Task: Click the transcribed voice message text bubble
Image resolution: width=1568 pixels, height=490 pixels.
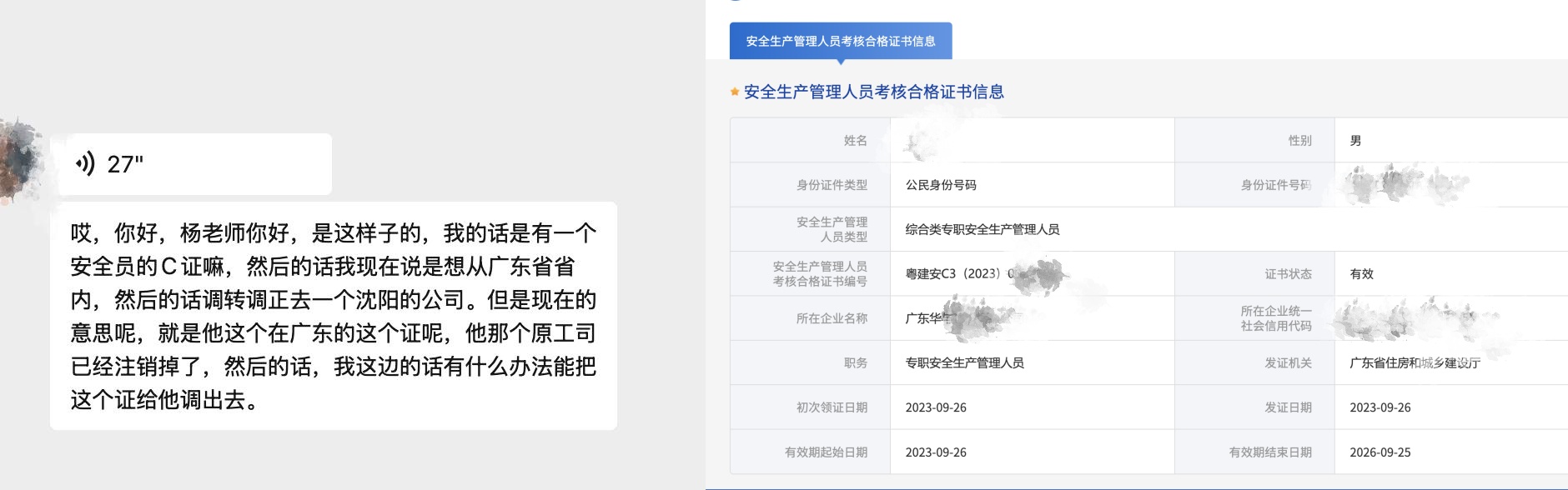Action: click(333, 316)
